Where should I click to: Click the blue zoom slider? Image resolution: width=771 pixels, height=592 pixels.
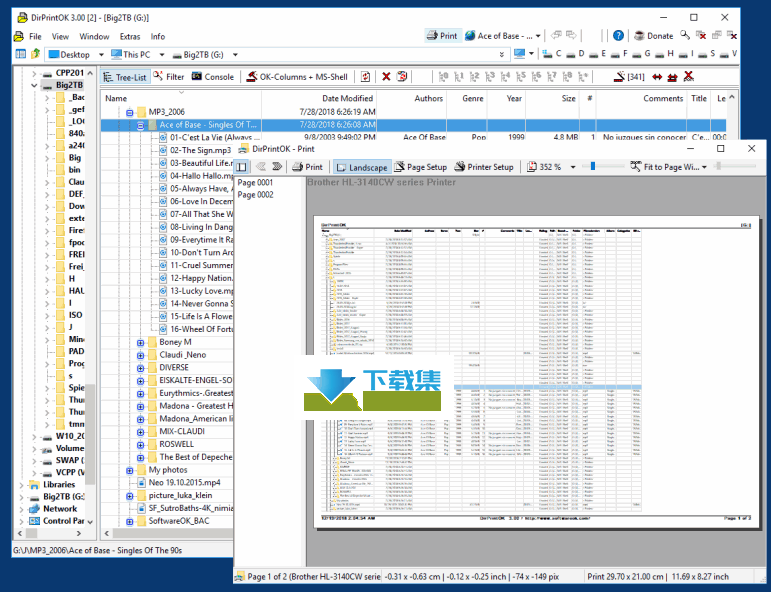[x=593, y=166]
